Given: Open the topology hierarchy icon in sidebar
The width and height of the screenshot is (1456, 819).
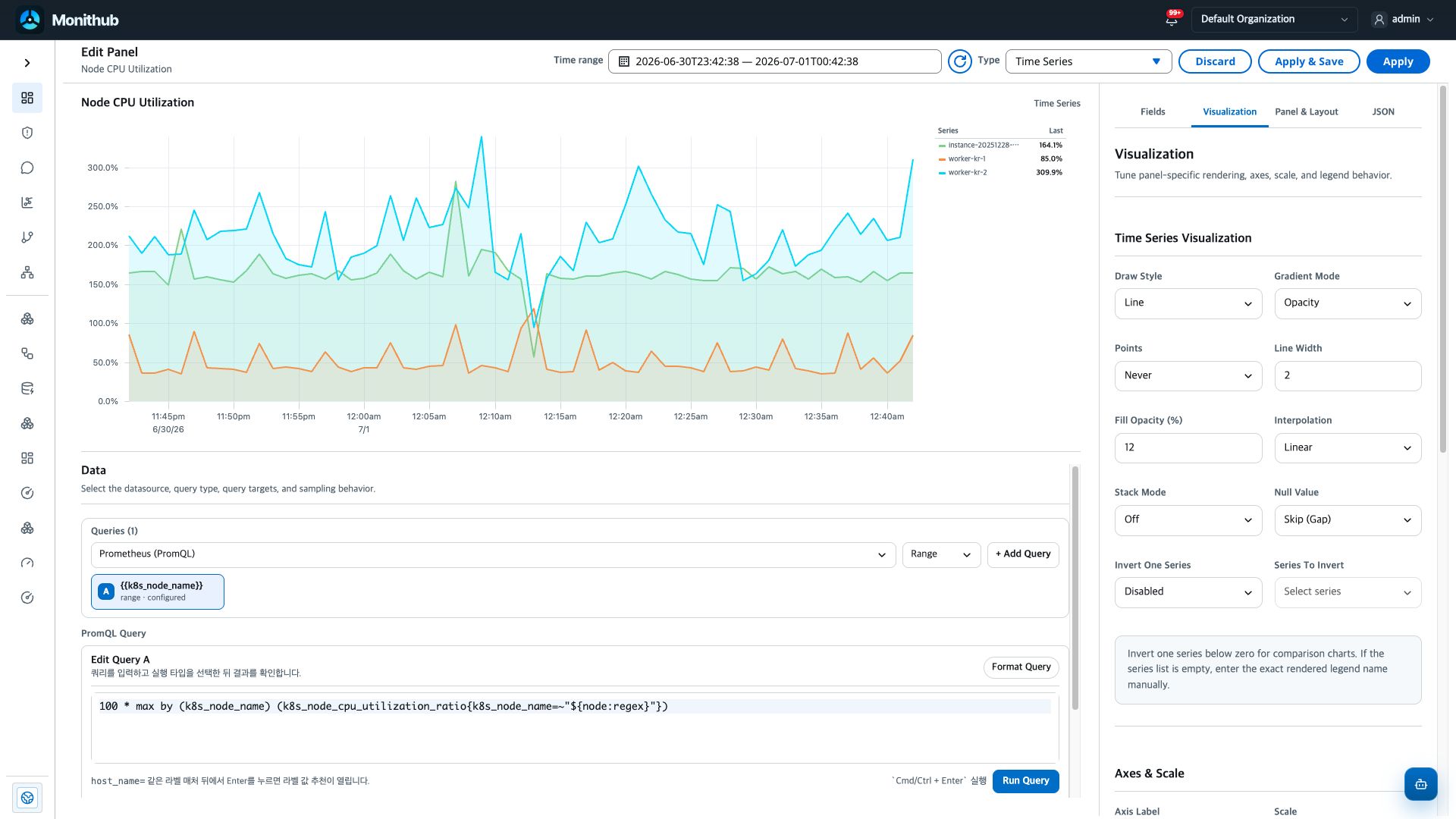Looking at the screenshot, I should tap(27, 272).
